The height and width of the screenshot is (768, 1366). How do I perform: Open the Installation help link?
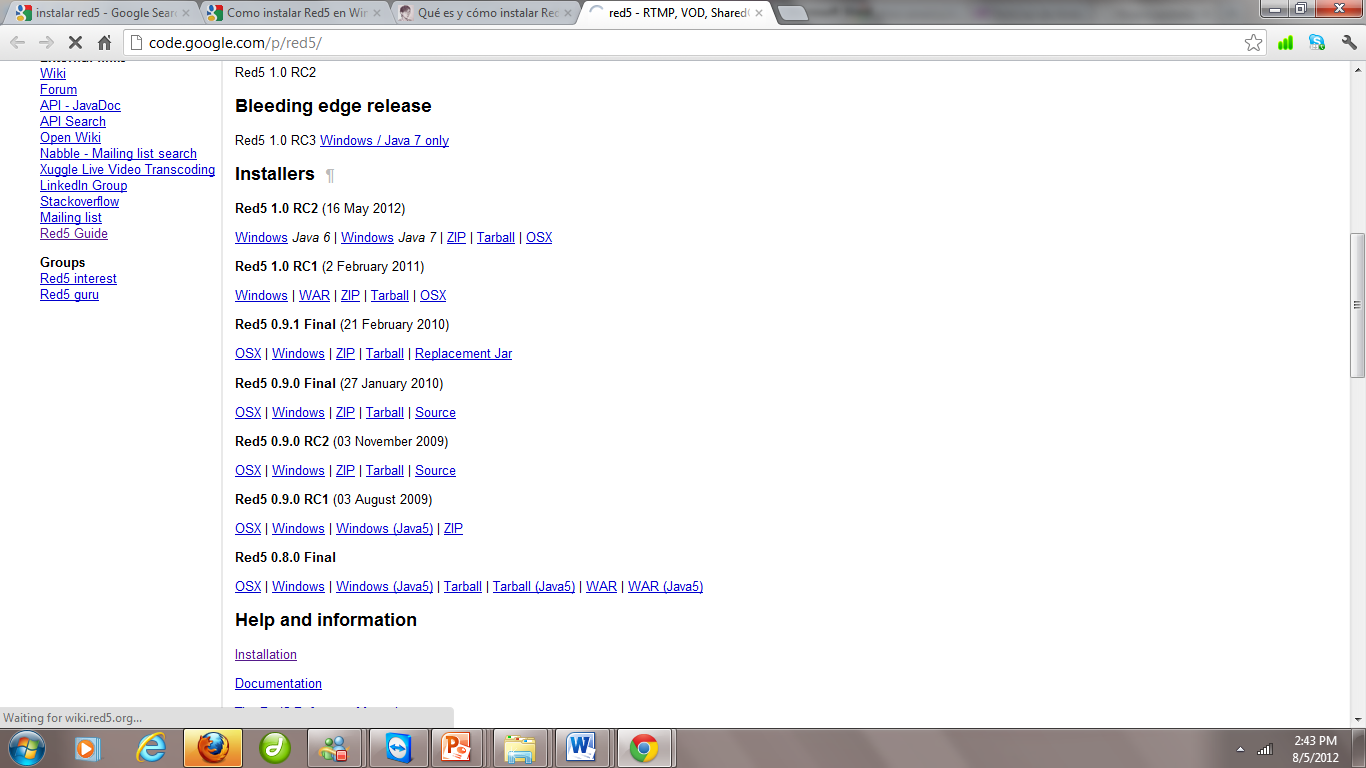click(266, 654)
